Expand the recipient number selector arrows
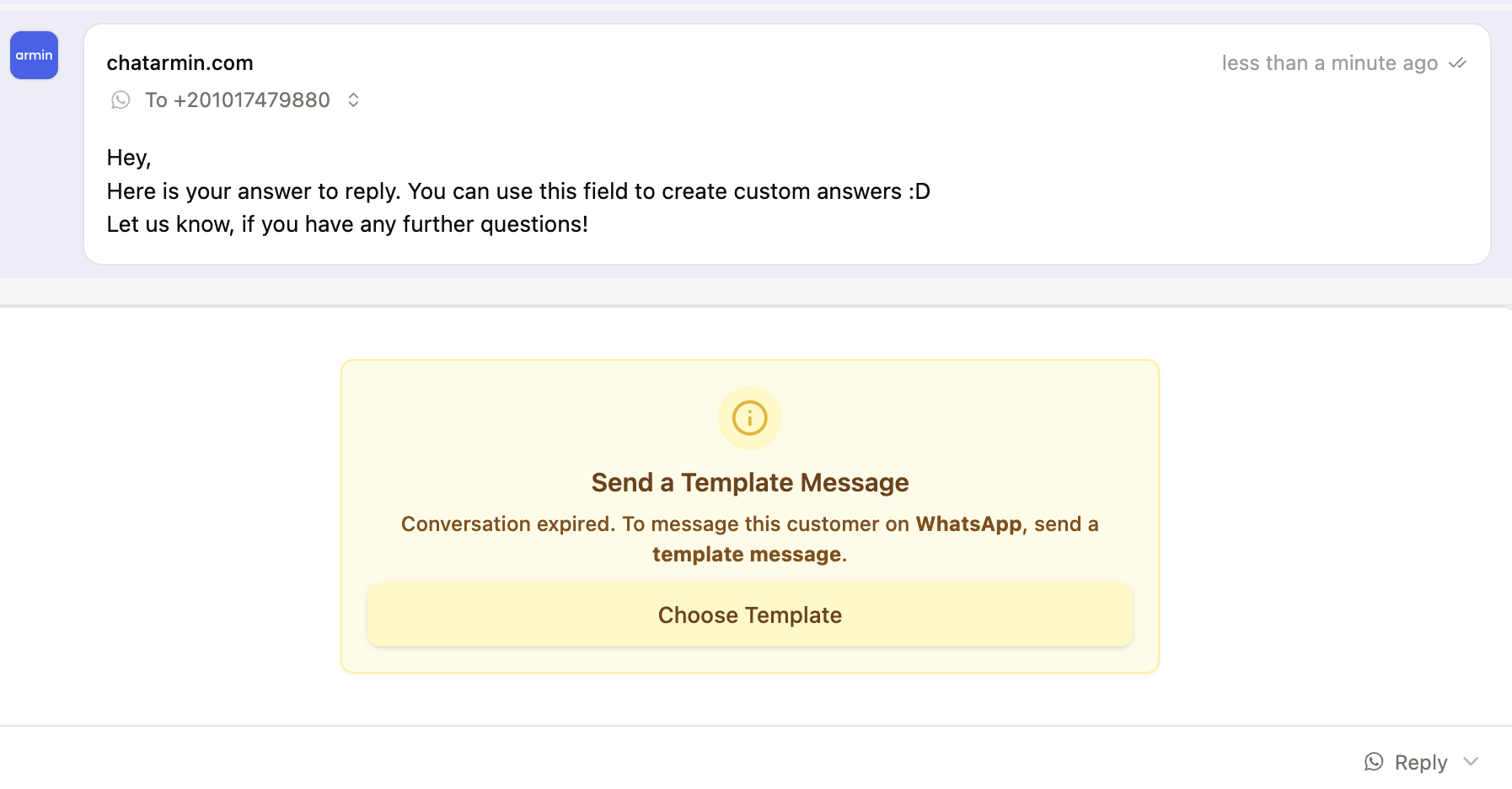1512x789 pixels. [354, 100]
